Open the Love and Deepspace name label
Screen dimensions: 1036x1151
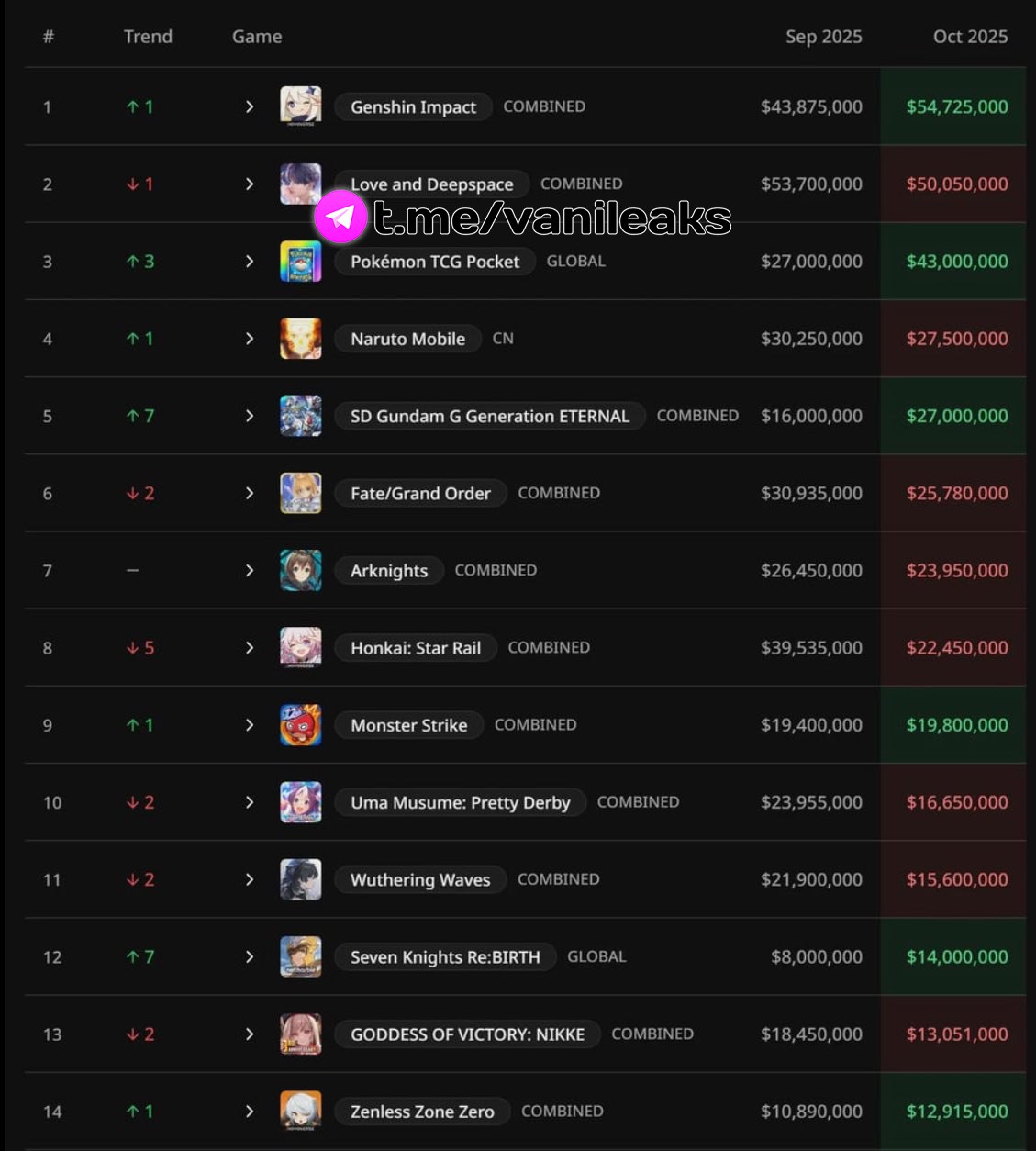431,184
